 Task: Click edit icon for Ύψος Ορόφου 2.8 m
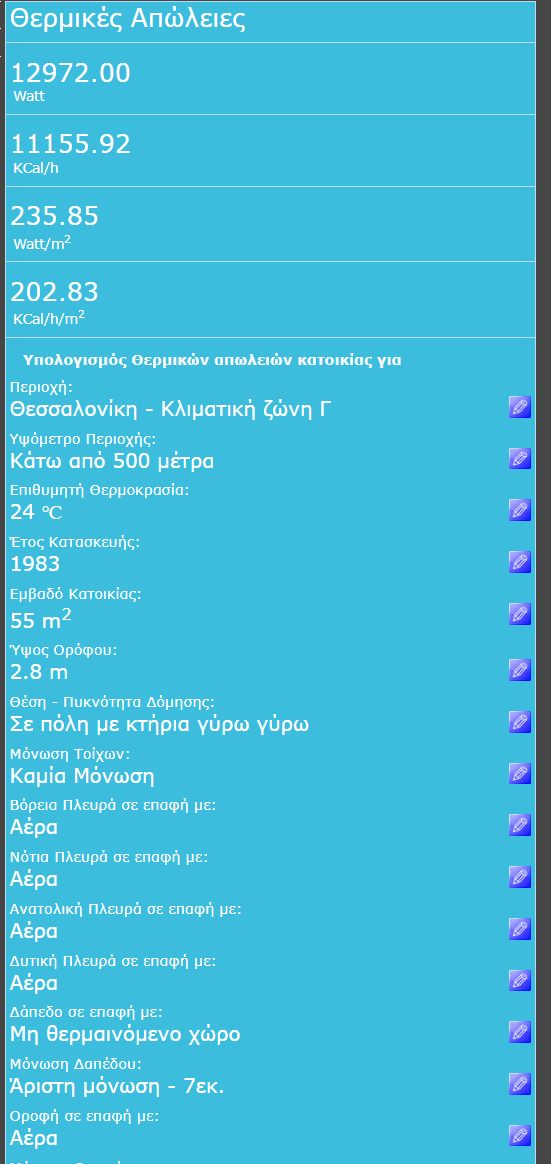pyautogui.click(x=520, y=670)
